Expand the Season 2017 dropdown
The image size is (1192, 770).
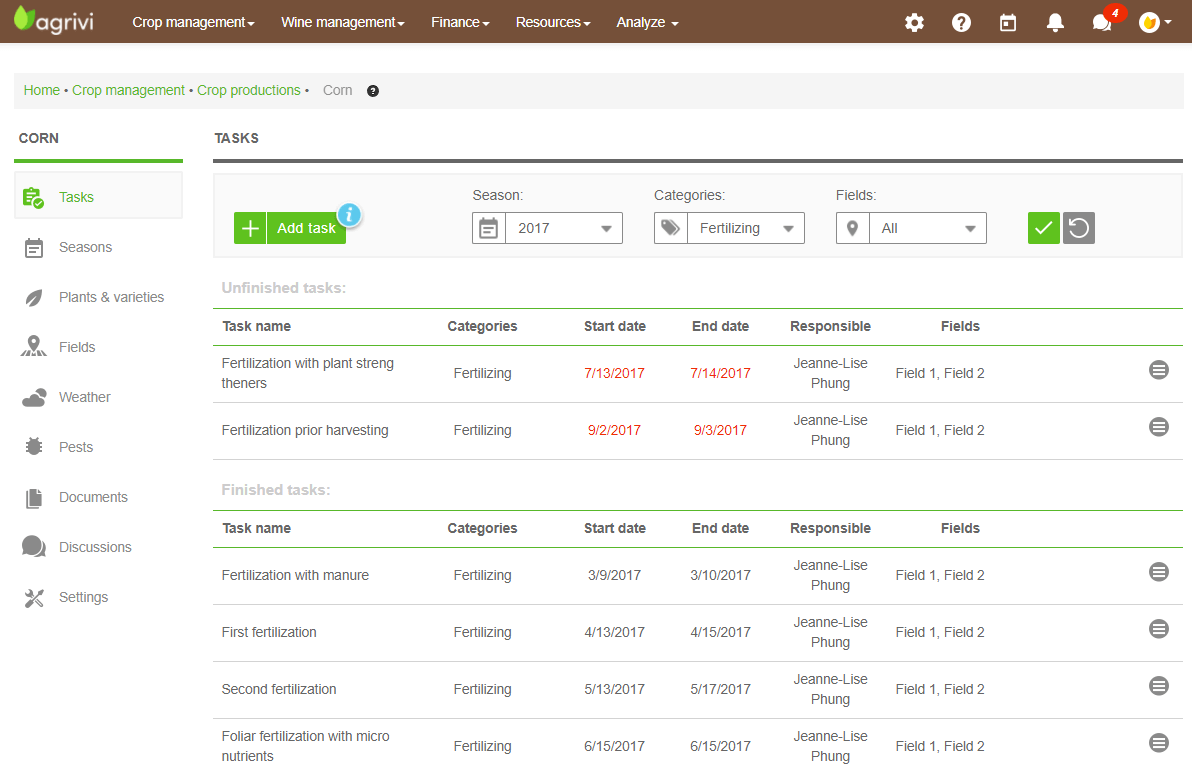563,228
